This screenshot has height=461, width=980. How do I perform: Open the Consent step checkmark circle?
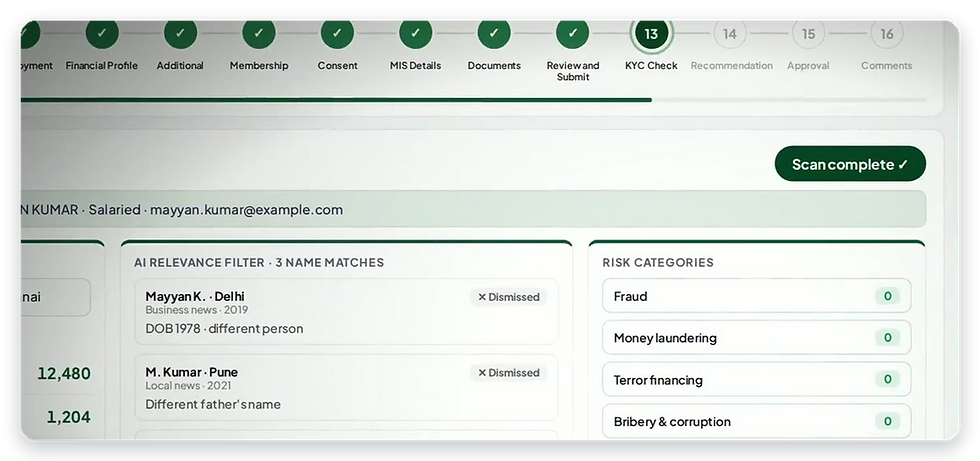(x=338, y=33)
